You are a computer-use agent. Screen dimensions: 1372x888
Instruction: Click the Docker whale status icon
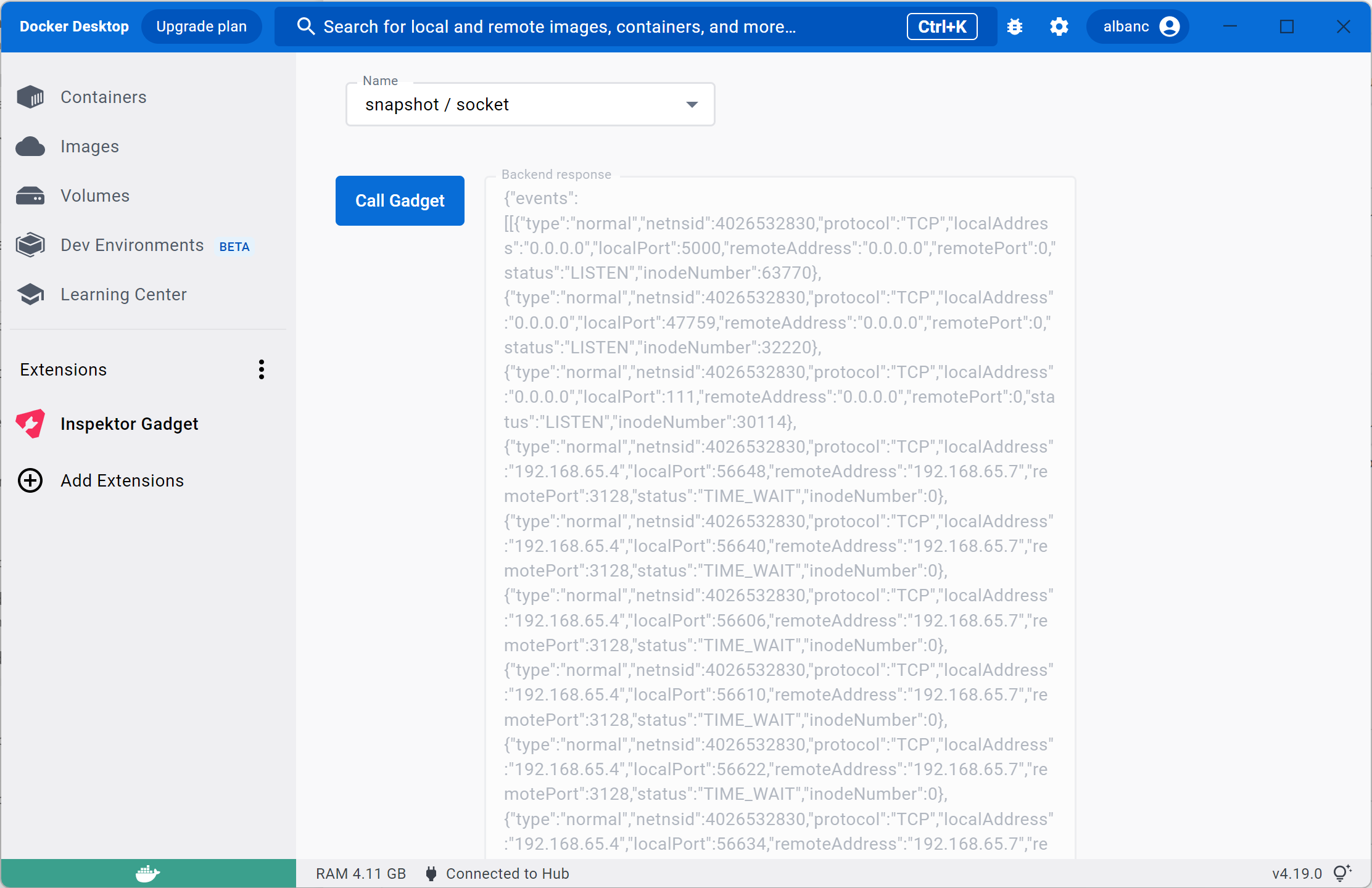pos(147,873)
